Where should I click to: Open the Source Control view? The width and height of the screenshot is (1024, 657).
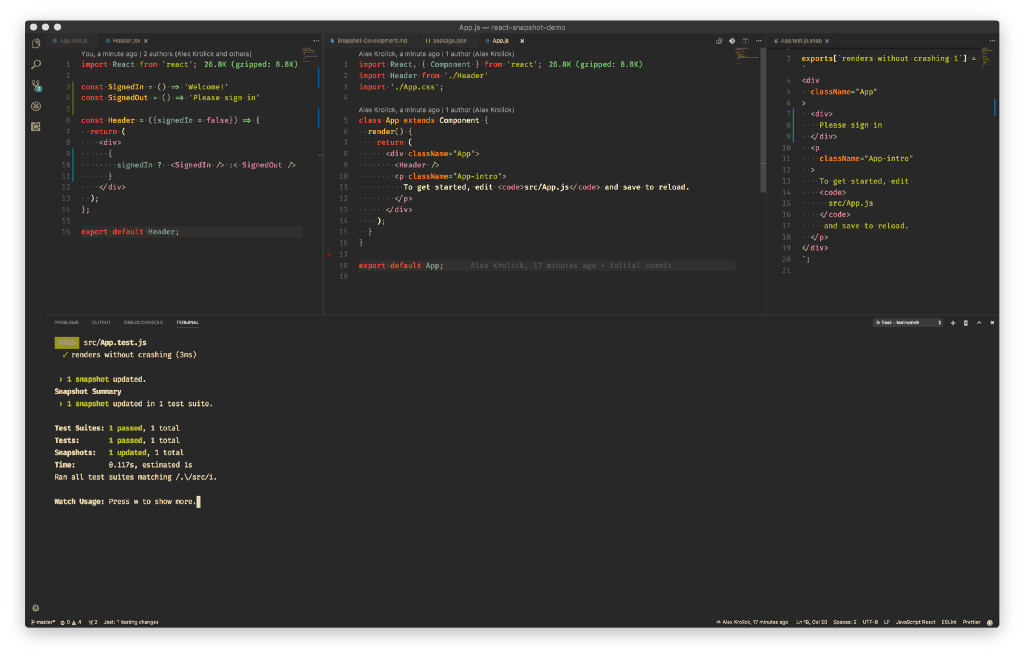[36, 85]
